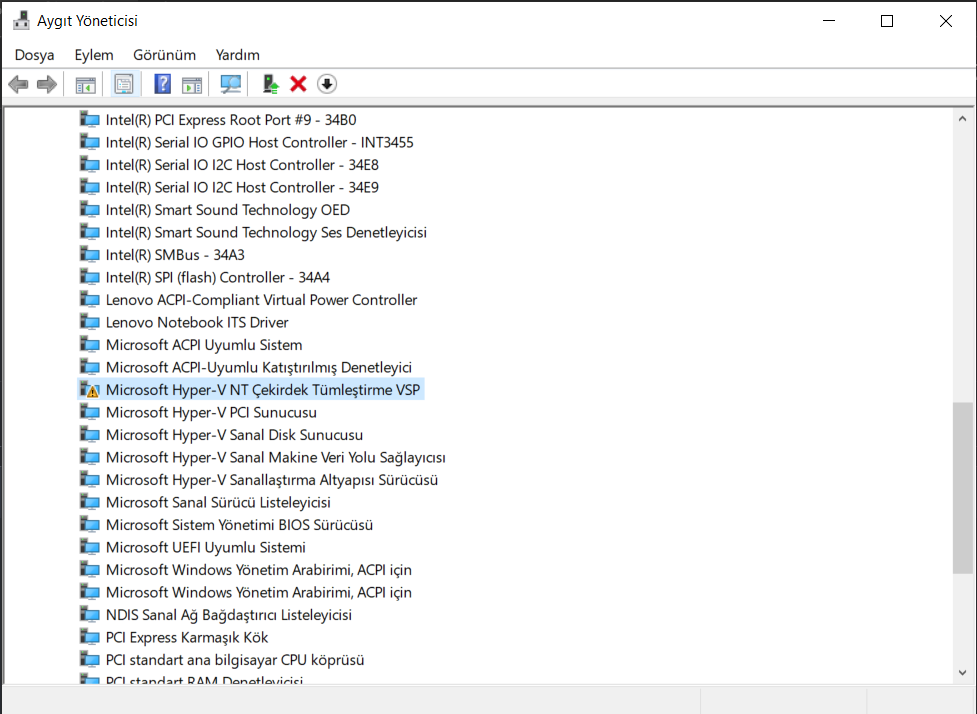Click the scrollbar down arrow
977x714 pixels.
coord(963,672)
